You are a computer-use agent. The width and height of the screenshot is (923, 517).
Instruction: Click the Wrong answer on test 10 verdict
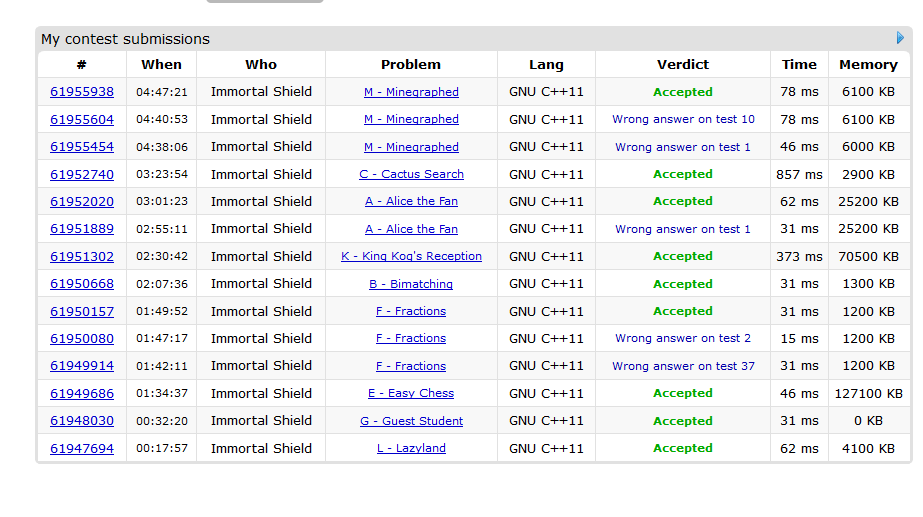point(683,119)
